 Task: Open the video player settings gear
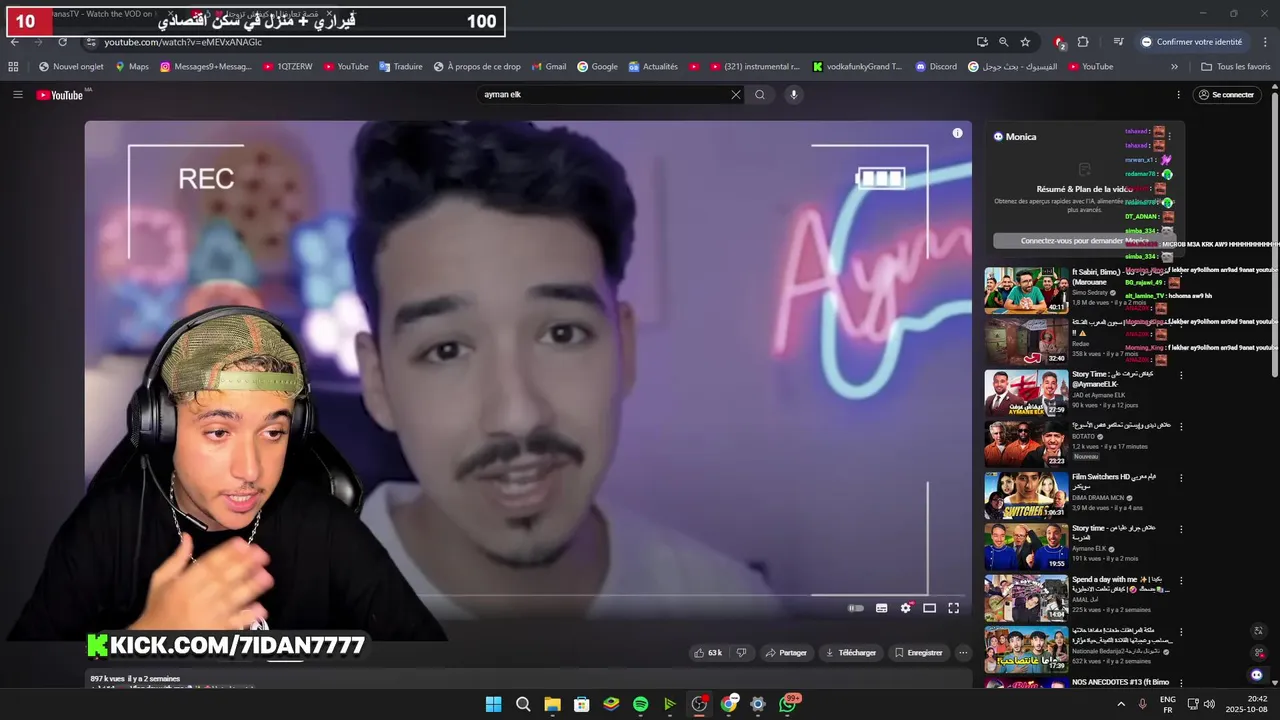click(x=906, y=608)
